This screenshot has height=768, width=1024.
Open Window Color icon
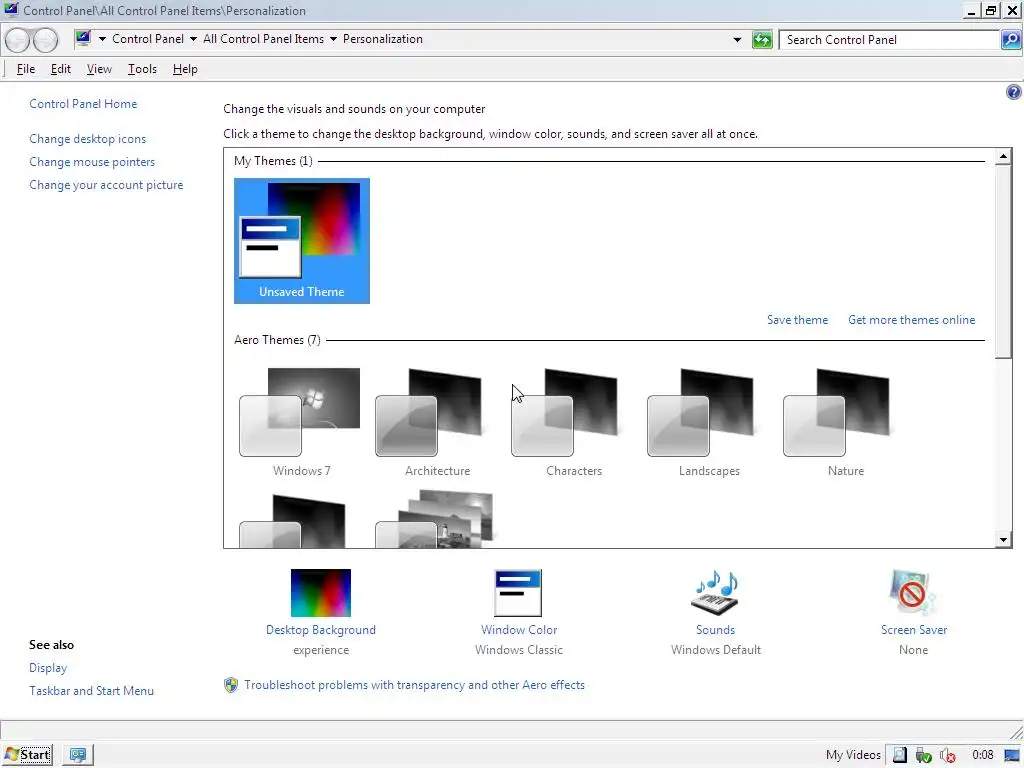518,593
